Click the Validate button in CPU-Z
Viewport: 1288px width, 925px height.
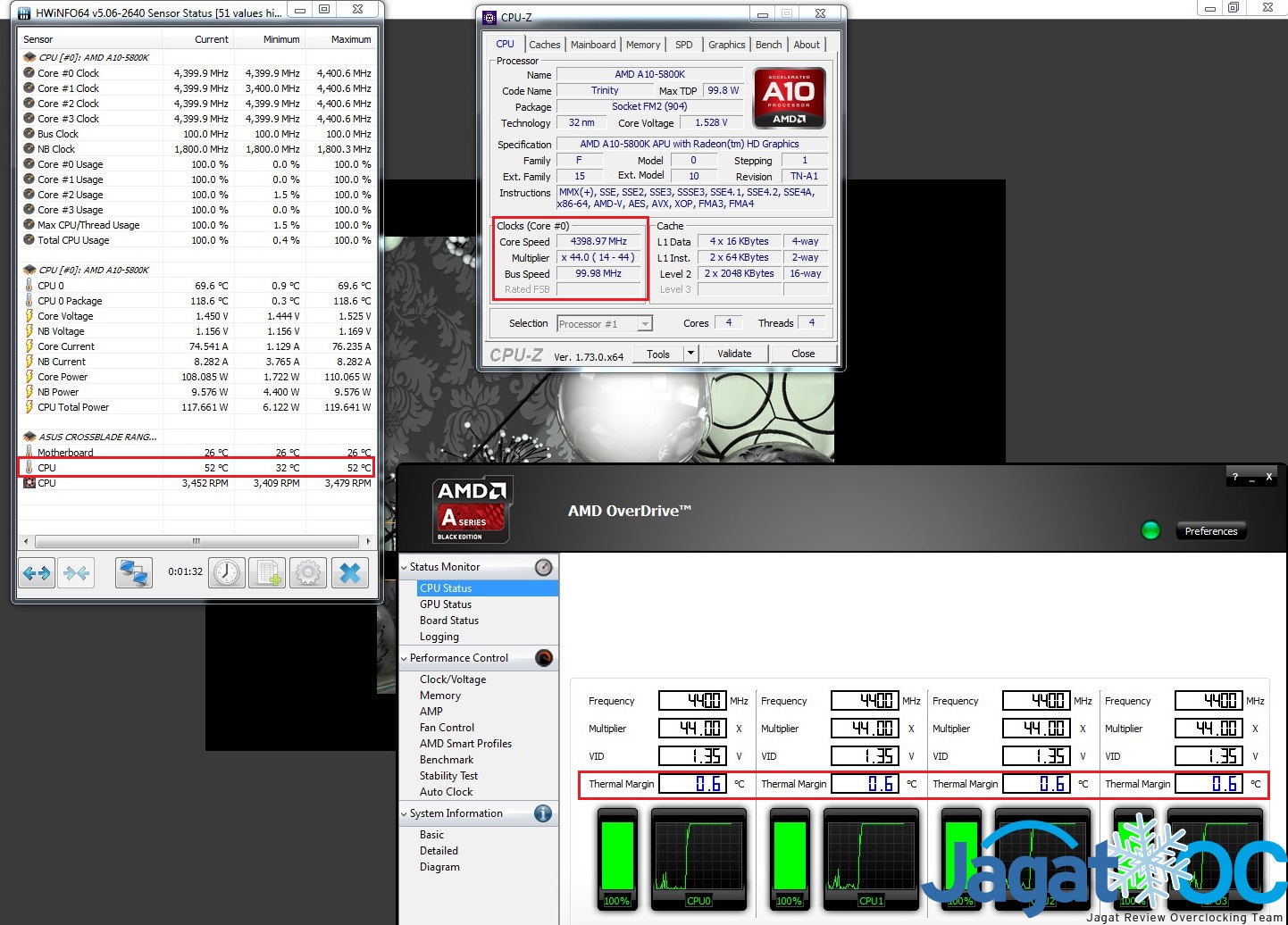(734, 354)
